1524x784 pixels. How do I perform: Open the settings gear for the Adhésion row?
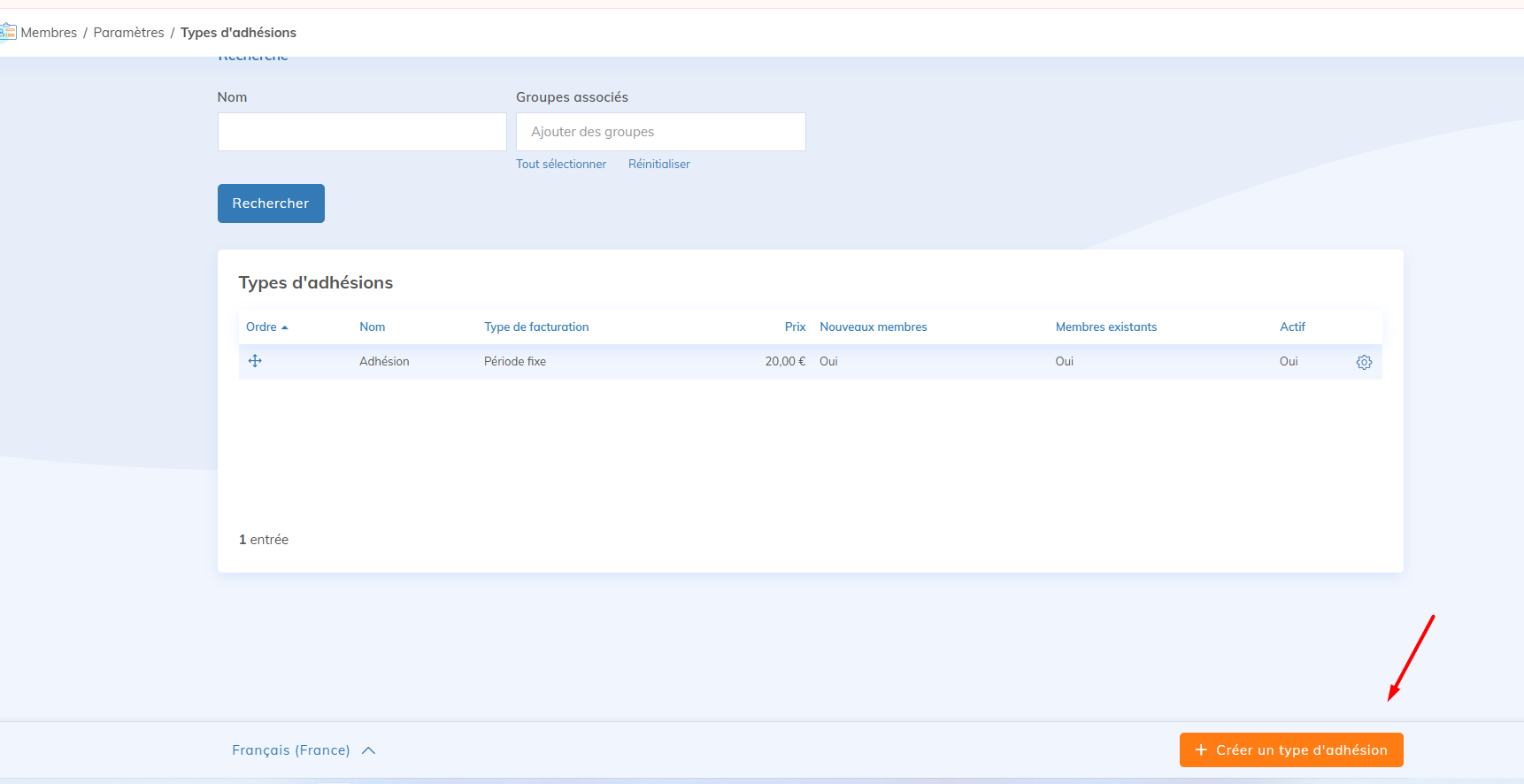coord(1364,362)
